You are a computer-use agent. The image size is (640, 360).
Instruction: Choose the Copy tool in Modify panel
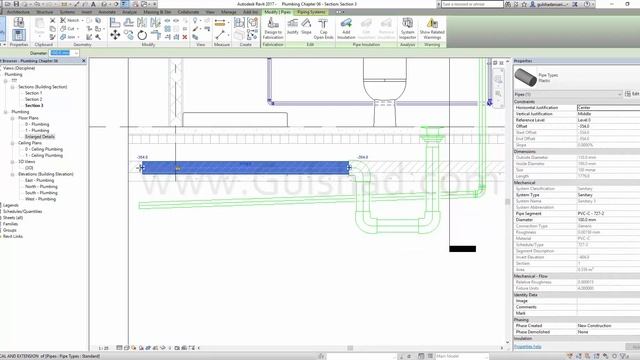pos(129,35)
